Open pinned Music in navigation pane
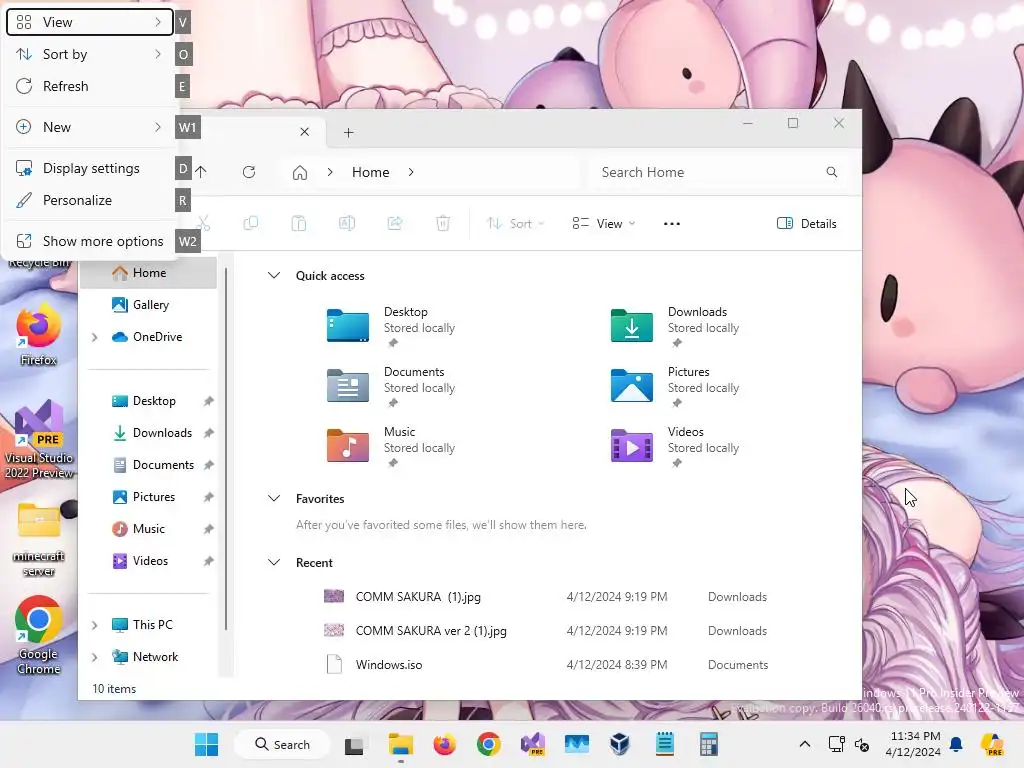The width and height of the screenshot is (1024, 768). (149, 529)
